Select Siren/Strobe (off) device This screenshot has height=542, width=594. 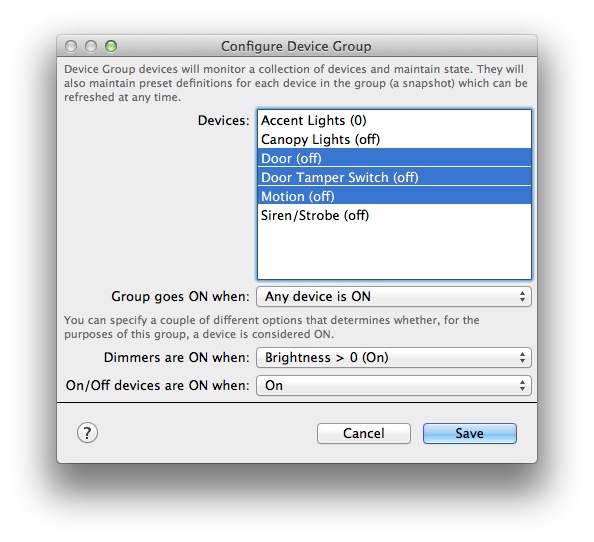point(394,215)
